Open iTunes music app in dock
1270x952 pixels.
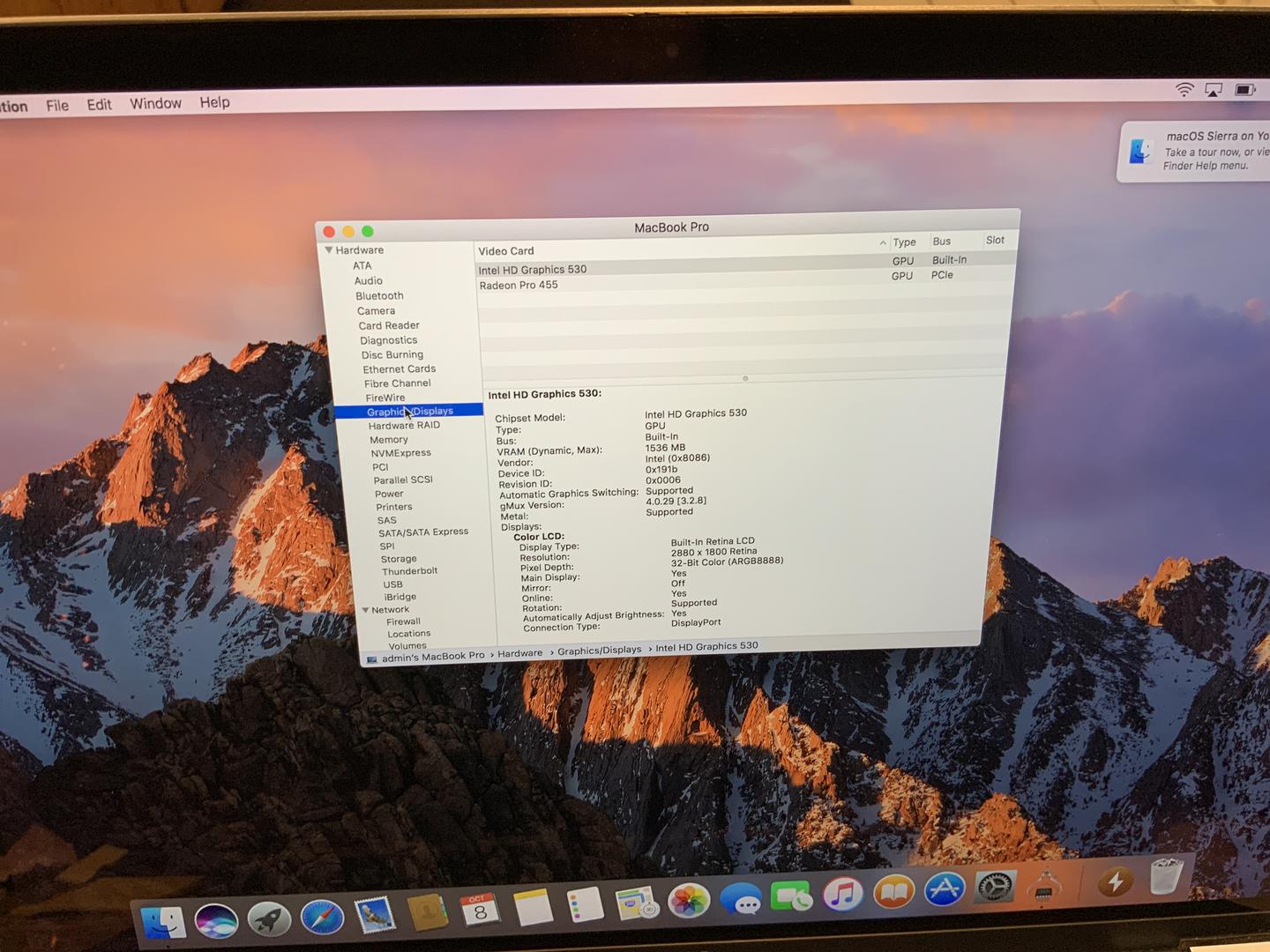coord(843,894)
